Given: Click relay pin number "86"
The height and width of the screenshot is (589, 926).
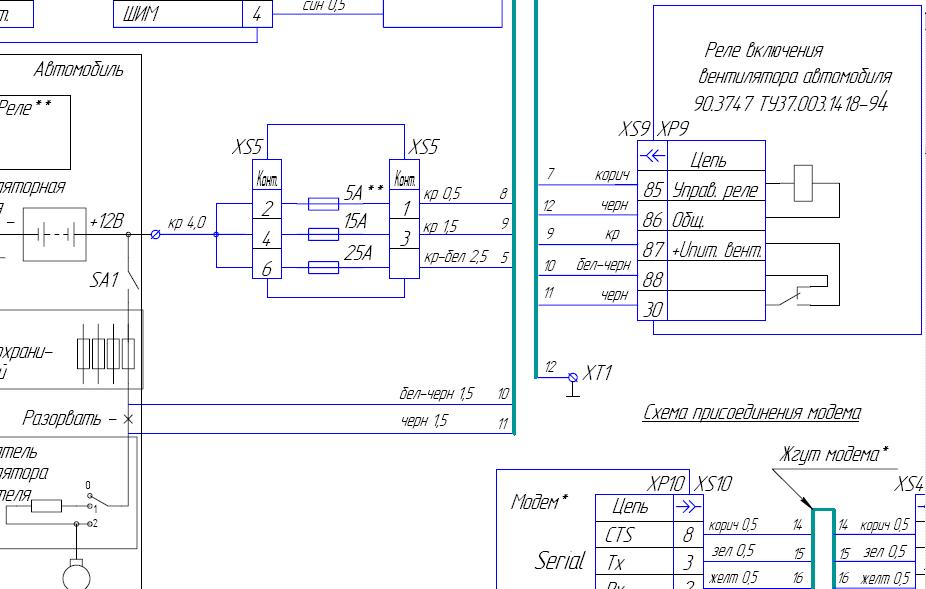Looking at the screenshot, I should click(x=653, y=220).
